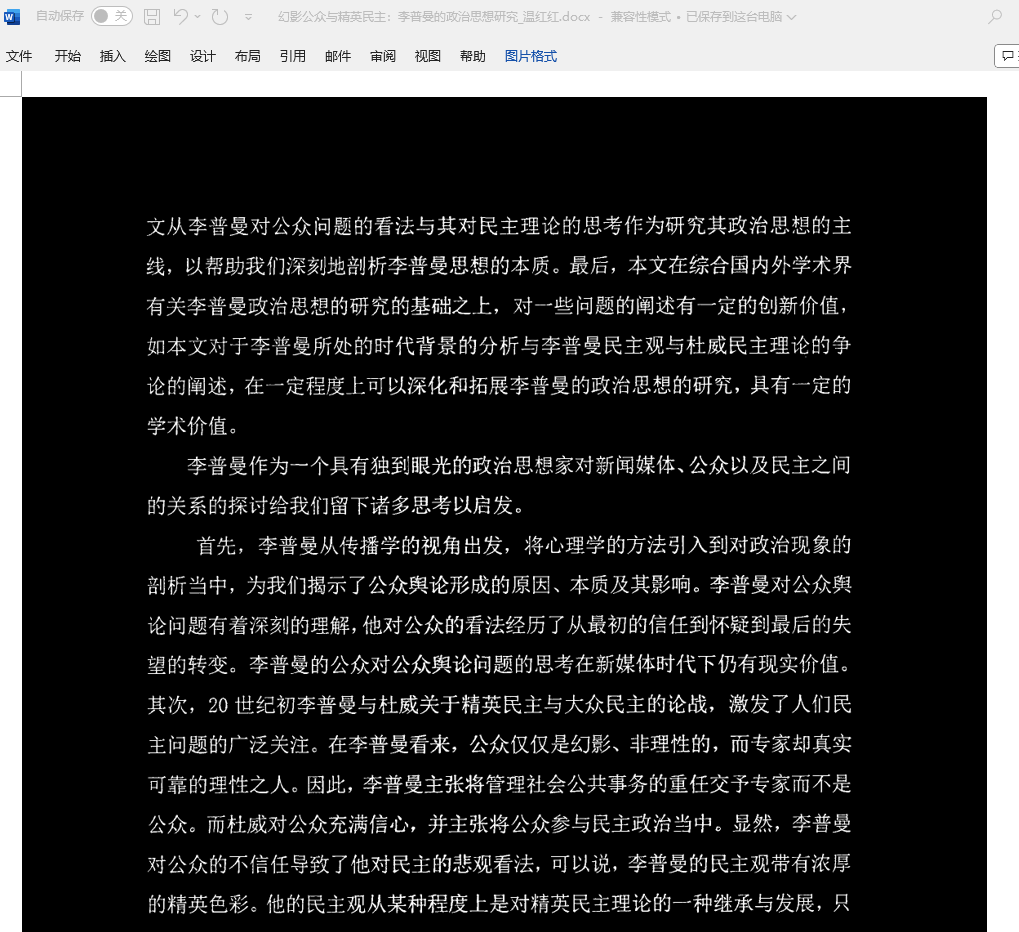Click the line starting with 首先，李普曼从传播学
Screen dimensions: 1019x932
pos(524,545)
